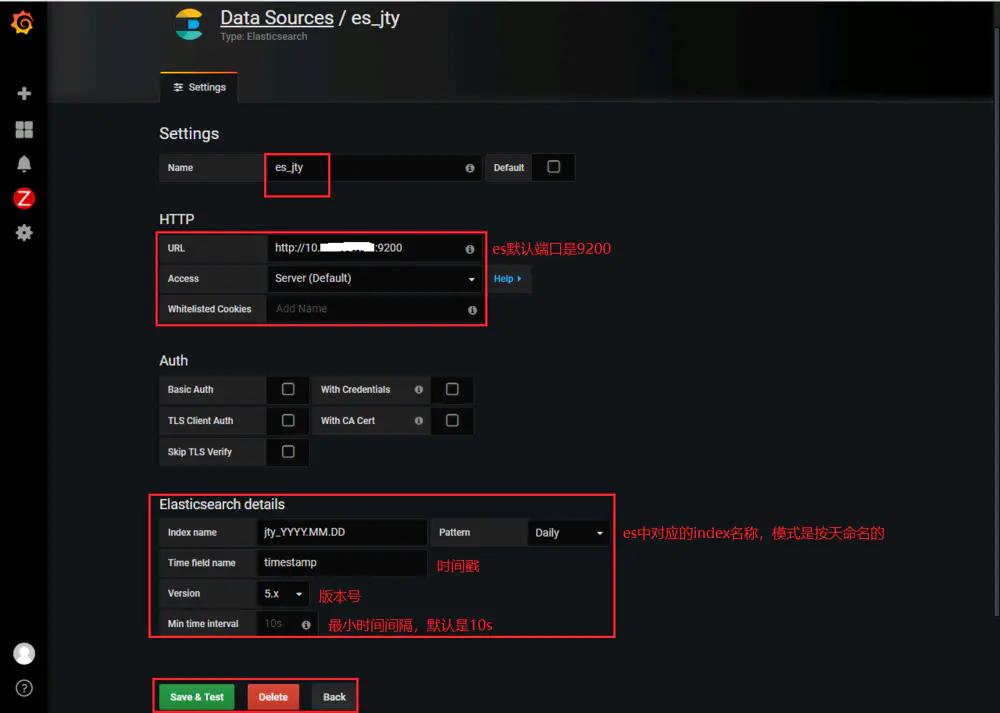
Task: Open Configuration gear icon in sidebar
Action: pyautogui.click(x=24, y=233)
